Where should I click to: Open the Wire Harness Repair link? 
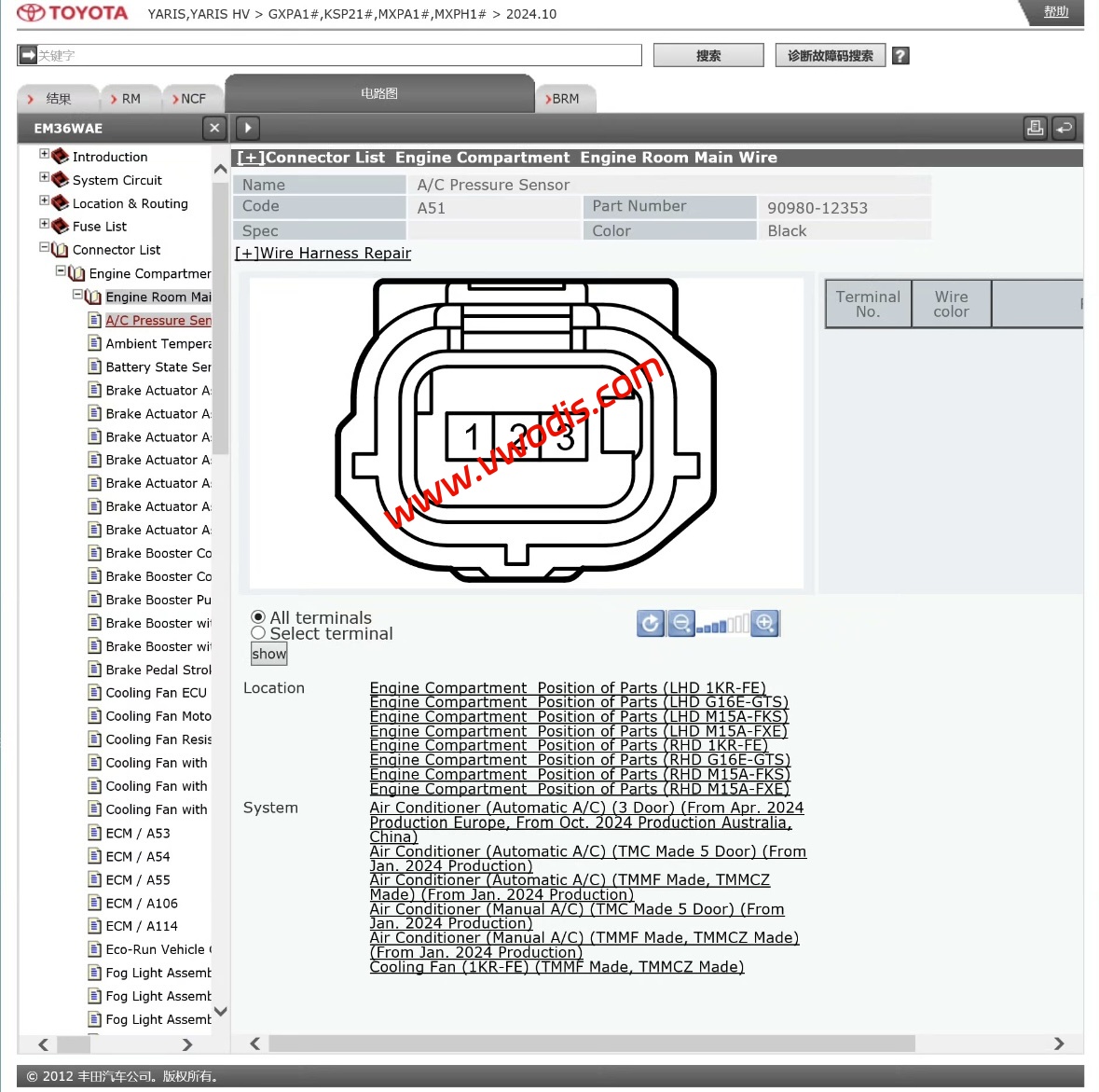[x=323, y=253]
